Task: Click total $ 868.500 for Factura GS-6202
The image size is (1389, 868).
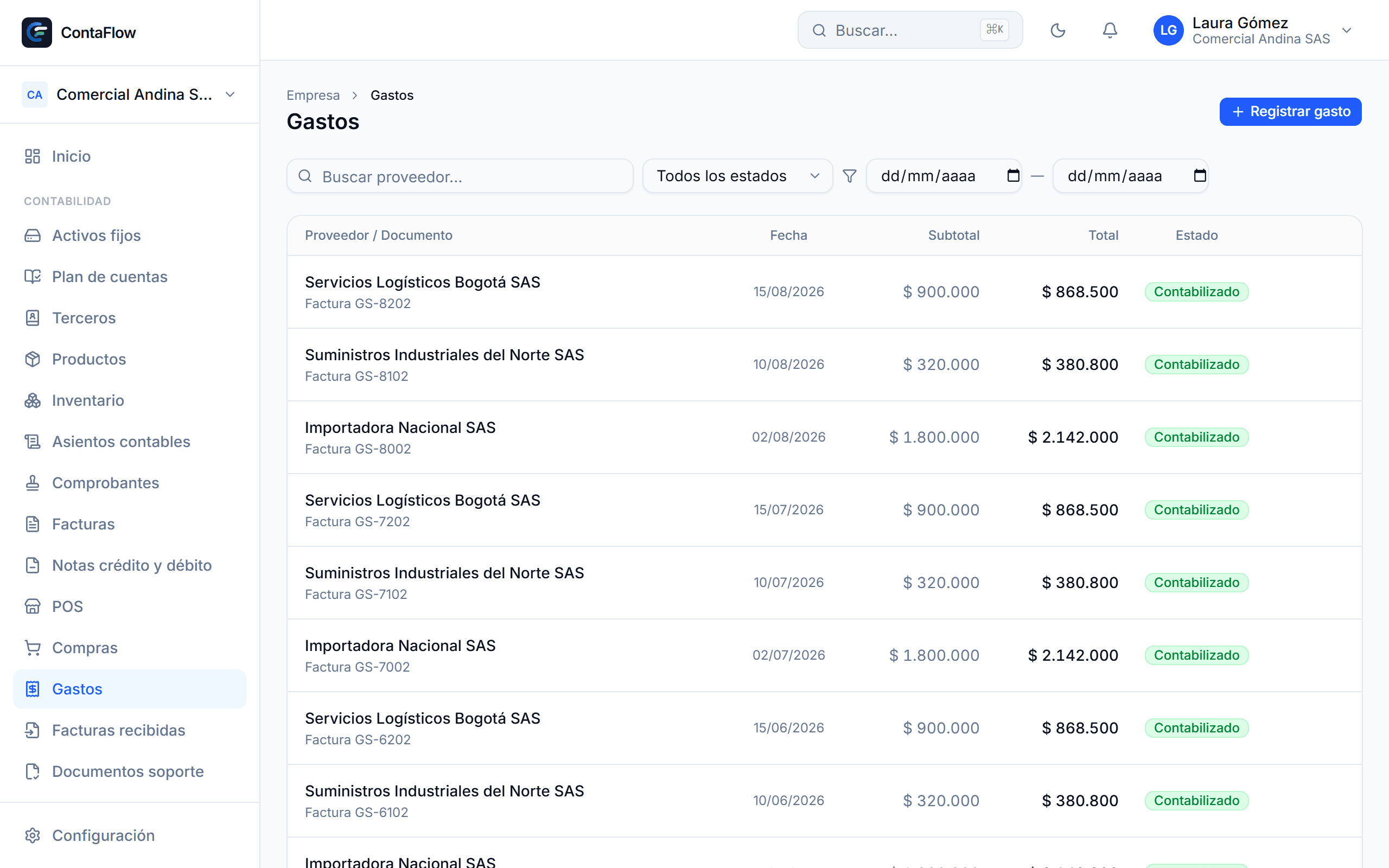Action: [x=1080, y=728]
